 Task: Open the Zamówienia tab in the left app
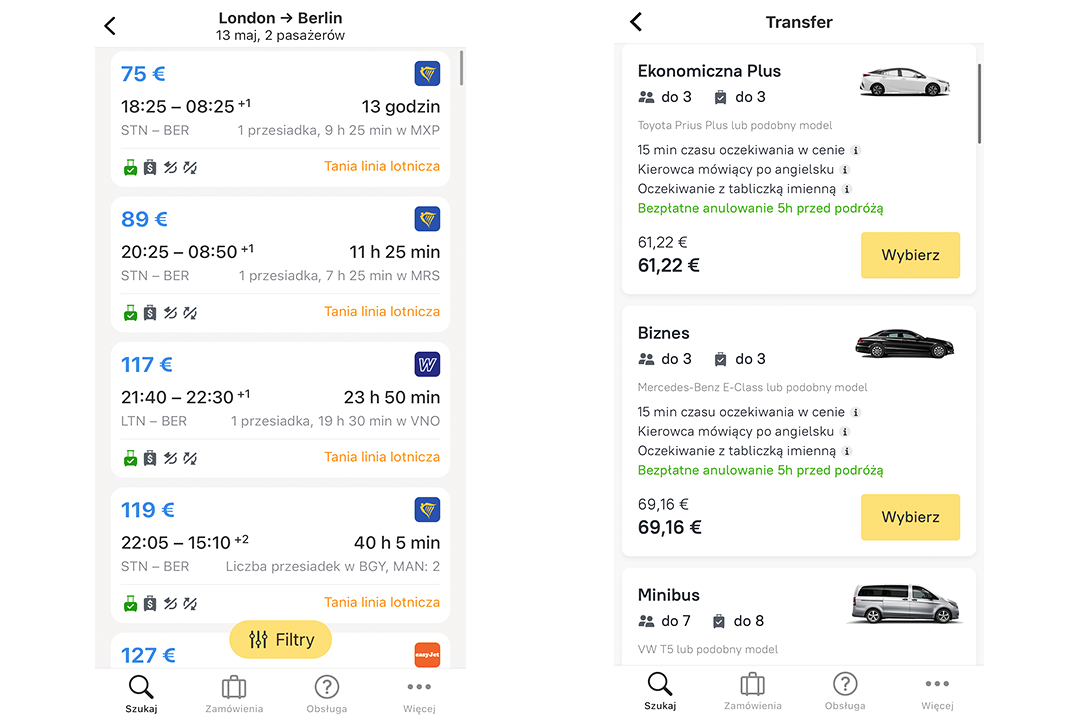[x=234, y=694]
